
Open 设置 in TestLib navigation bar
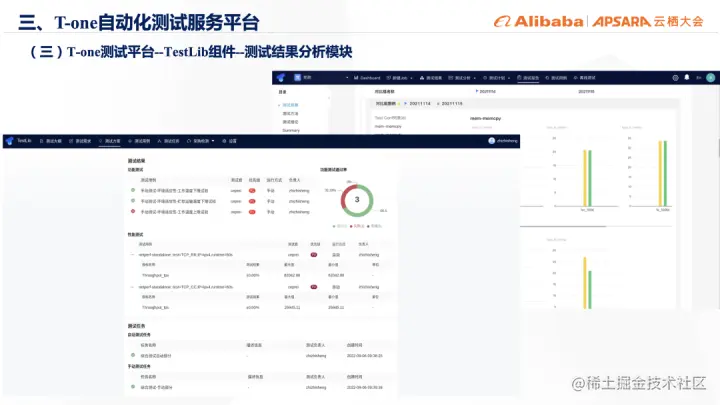click(230, 141)
